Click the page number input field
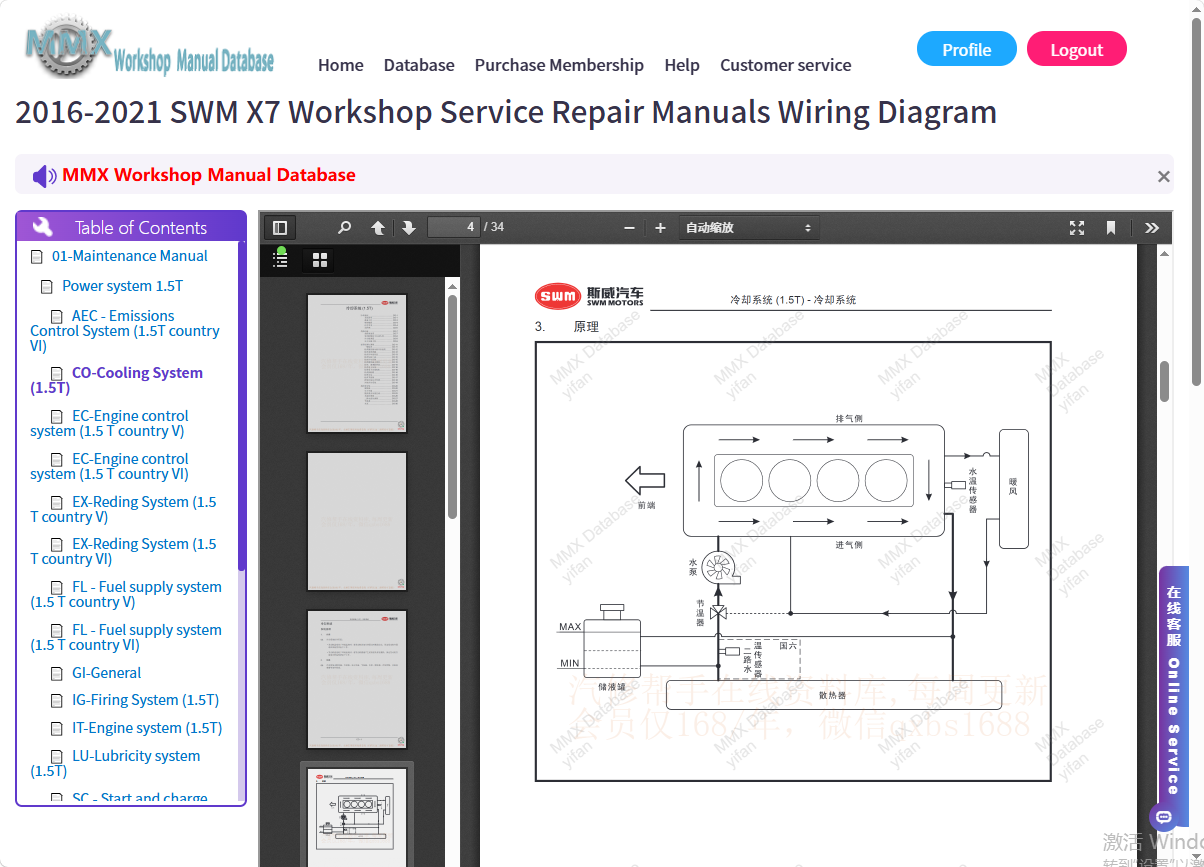The width and height of the screenshot is (1204, 867). click(453, 227)
